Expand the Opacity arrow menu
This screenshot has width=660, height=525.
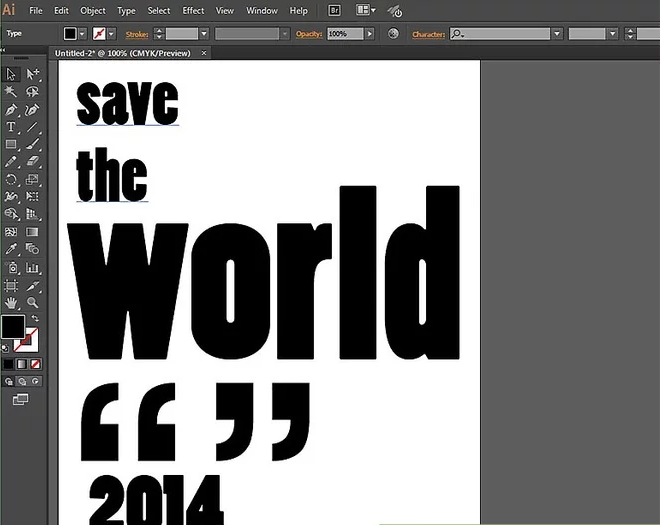369,33
